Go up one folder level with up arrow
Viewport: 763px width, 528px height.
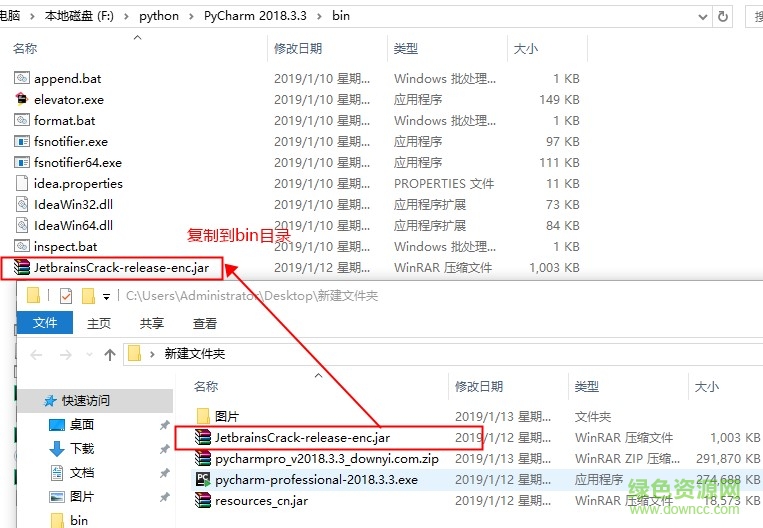(110, 354)
